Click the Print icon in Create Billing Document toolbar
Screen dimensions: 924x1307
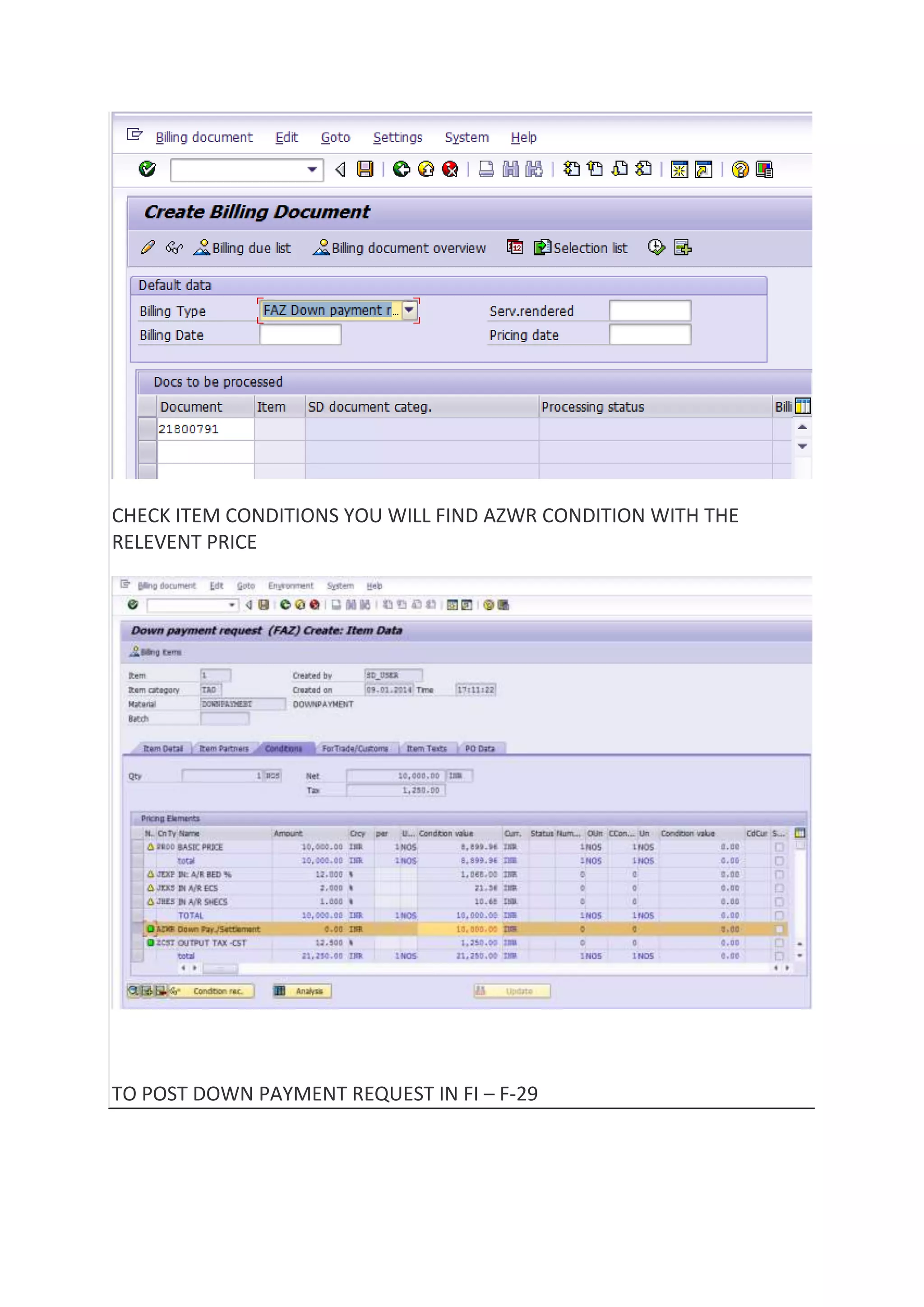point(486,169)
